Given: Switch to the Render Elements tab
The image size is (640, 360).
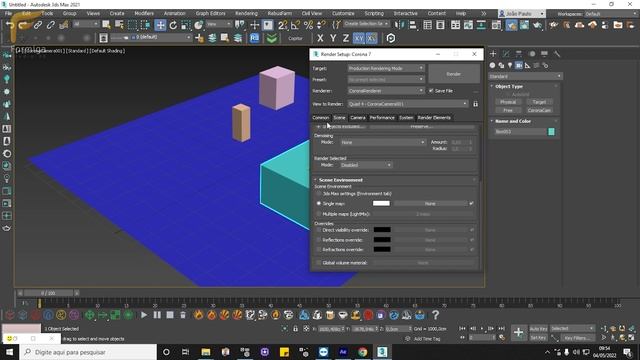Looking at the screenshot, I should point(434,118).
